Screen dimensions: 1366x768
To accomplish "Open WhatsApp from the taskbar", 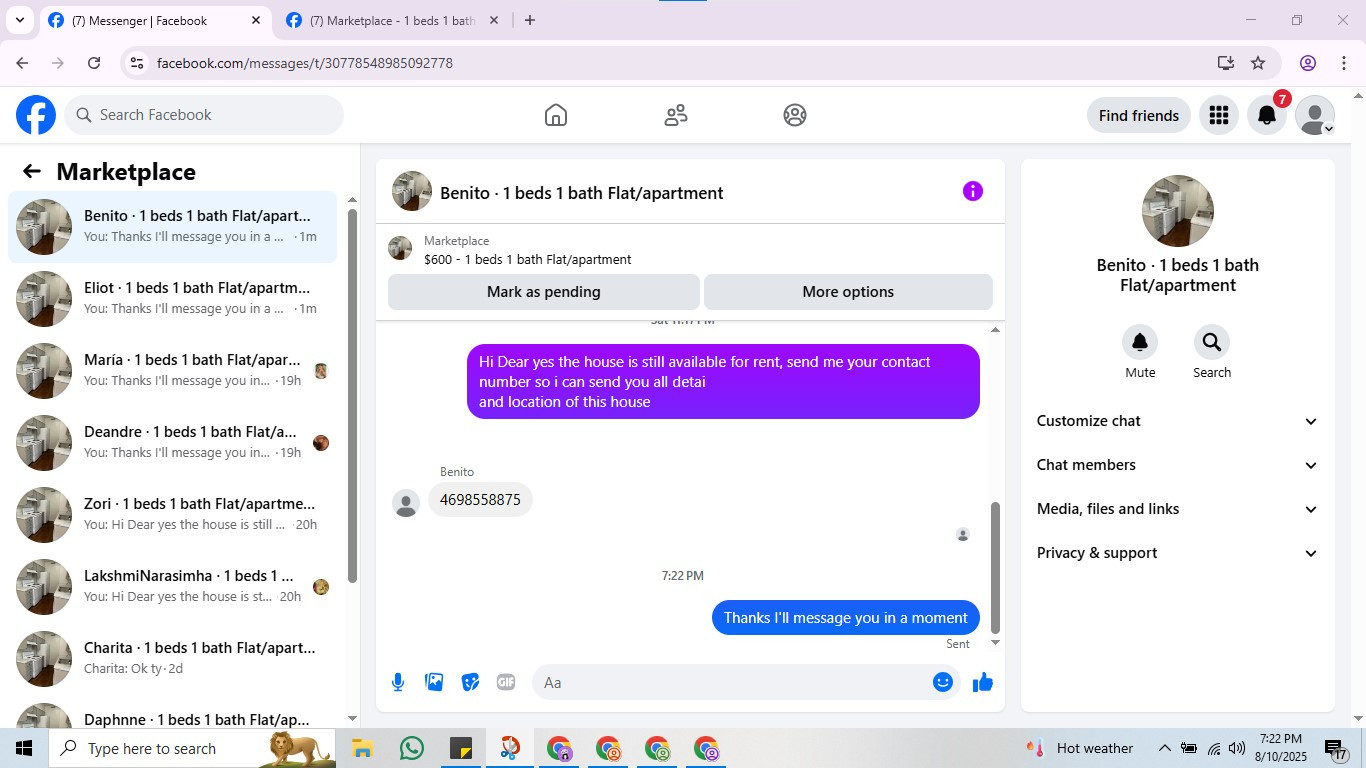I will 411,748.
